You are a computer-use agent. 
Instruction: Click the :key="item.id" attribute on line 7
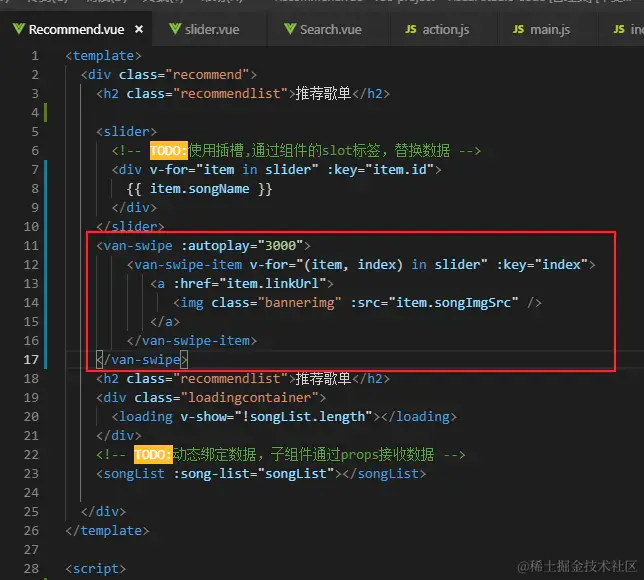coord(380,170)
